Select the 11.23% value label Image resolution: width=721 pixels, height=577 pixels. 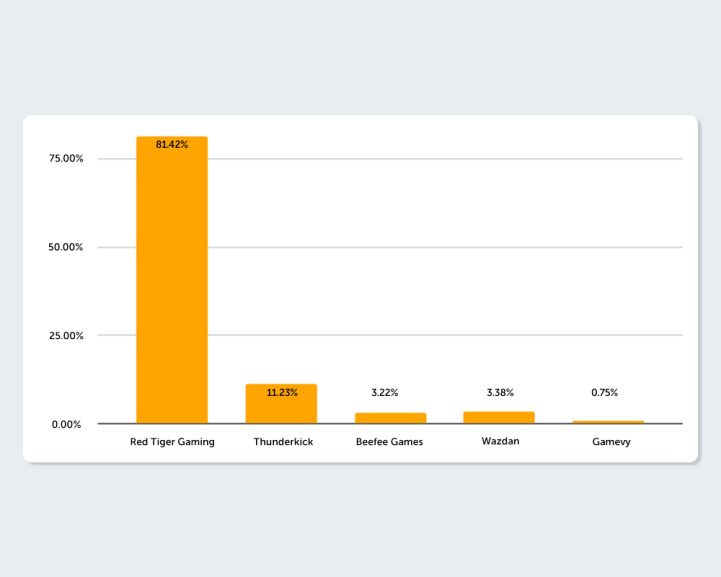pos(282,393)
